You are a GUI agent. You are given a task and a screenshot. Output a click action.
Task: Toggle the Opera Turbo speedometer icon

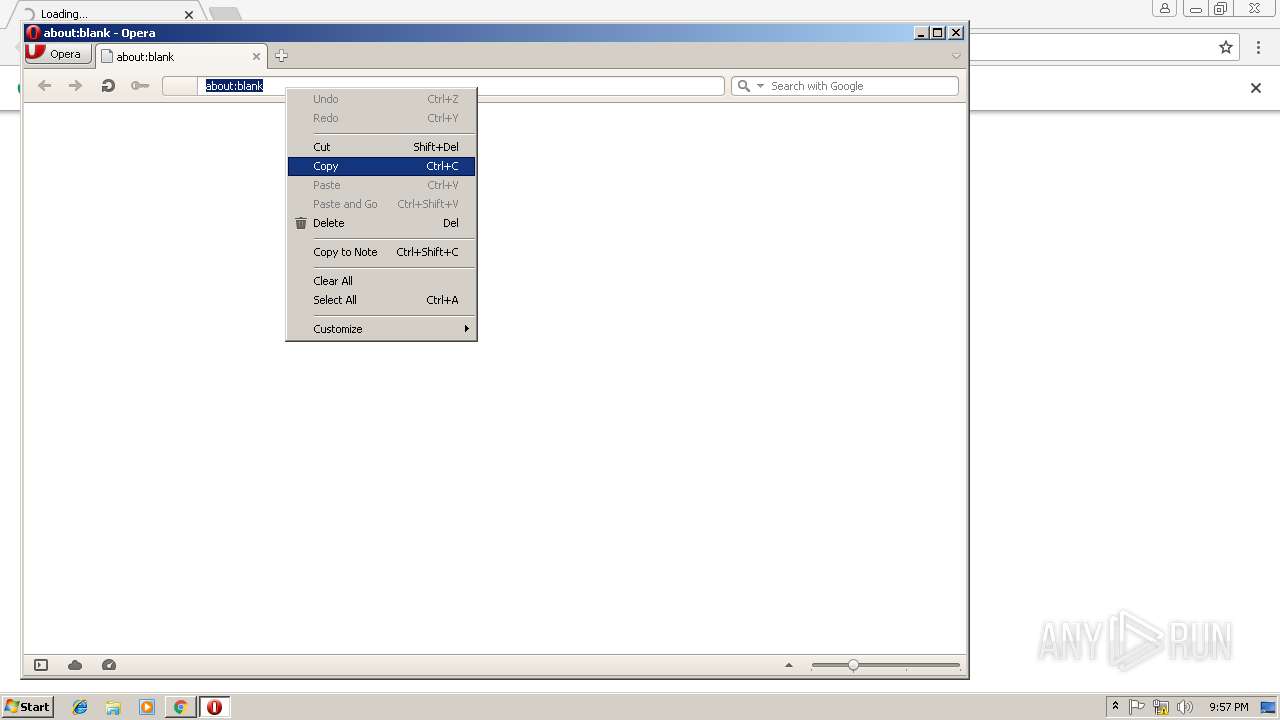(x=109, y=665)
